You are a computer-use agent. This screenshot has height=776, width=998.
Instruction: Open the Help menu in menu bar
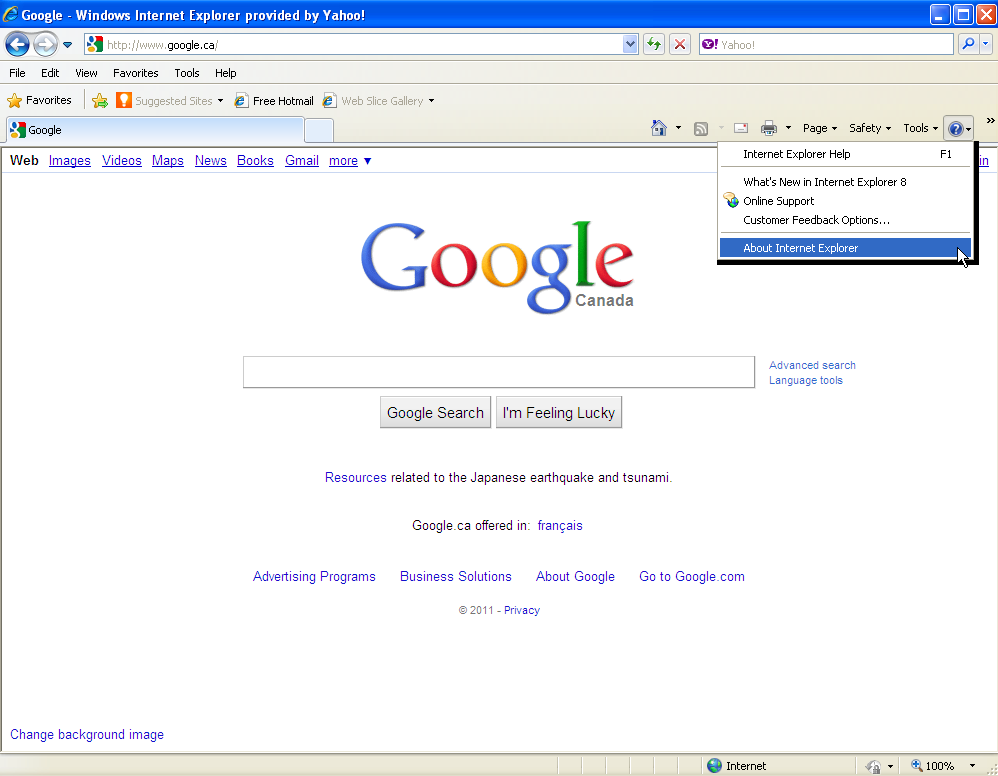225,73
